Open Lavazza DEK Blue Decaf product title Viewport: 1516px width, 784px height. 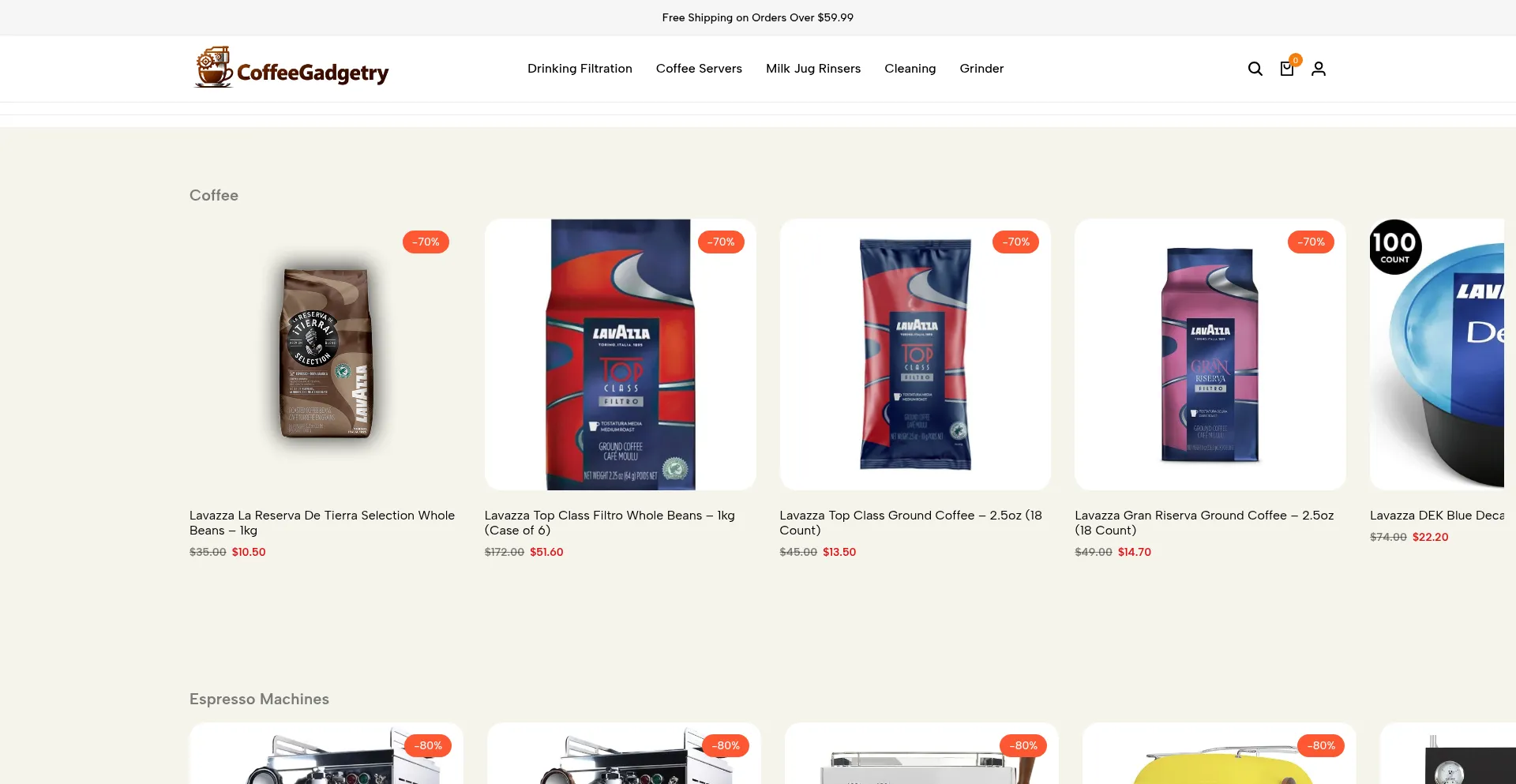click(x=1437, y=516)
